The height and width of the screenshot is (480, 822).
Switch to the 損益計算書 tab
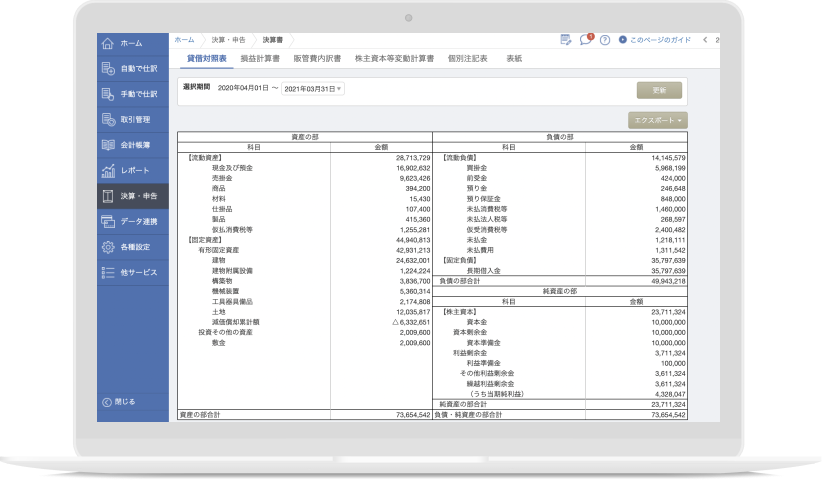259,59
